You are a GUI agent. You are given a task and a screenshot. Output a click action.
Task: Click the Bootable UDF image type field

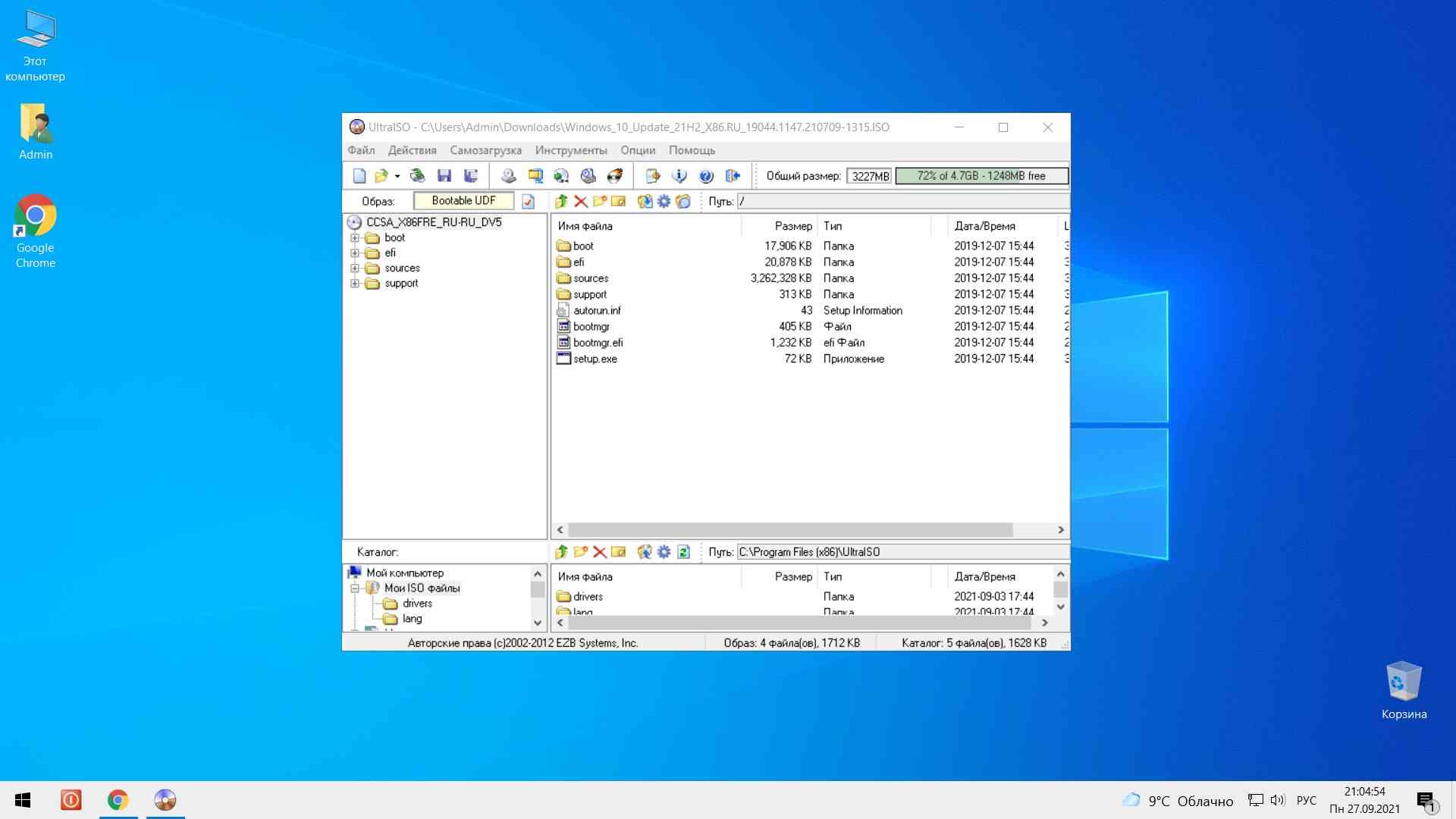pos(463,201)
